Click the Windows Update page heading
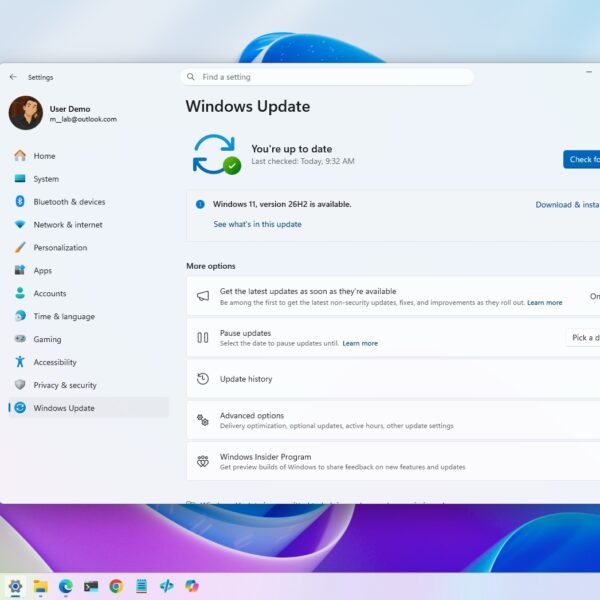 tap(248, 106)
